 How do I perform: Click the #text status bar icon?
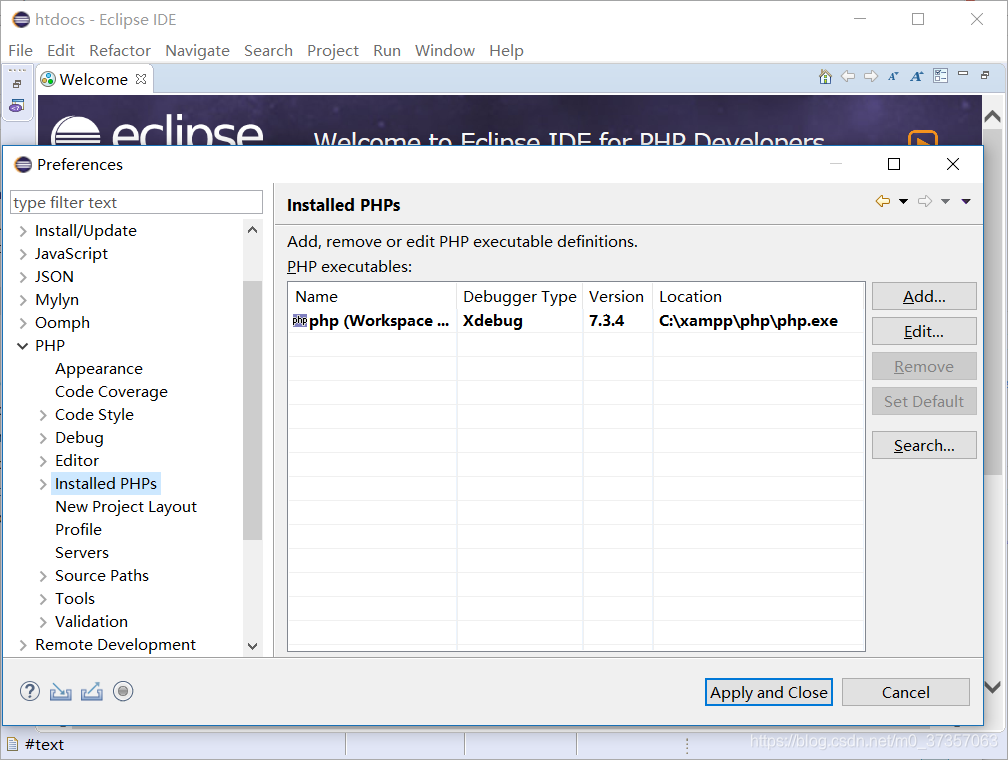click(x=12, y=745)
